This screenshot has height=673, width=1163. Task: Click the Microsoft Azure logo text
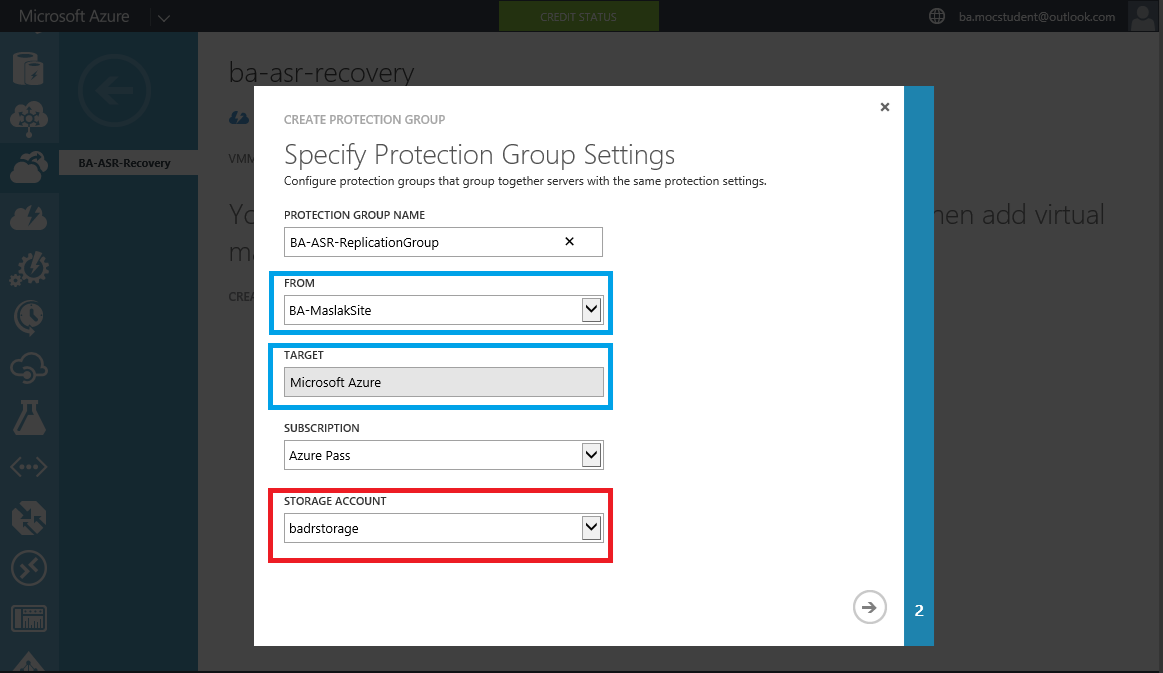[x=74, y=16]
